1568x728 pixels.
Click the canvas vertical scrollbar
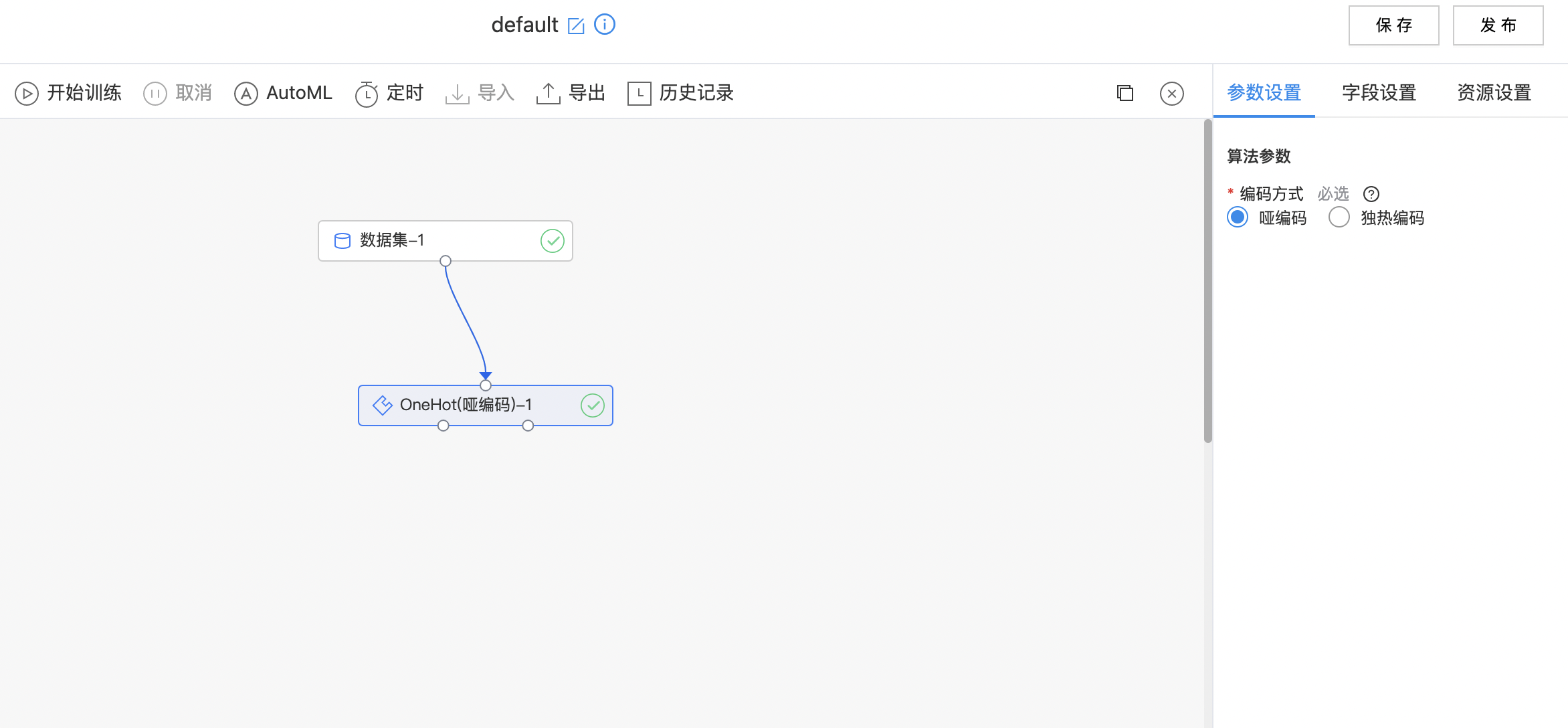[x=1208, y=281]
